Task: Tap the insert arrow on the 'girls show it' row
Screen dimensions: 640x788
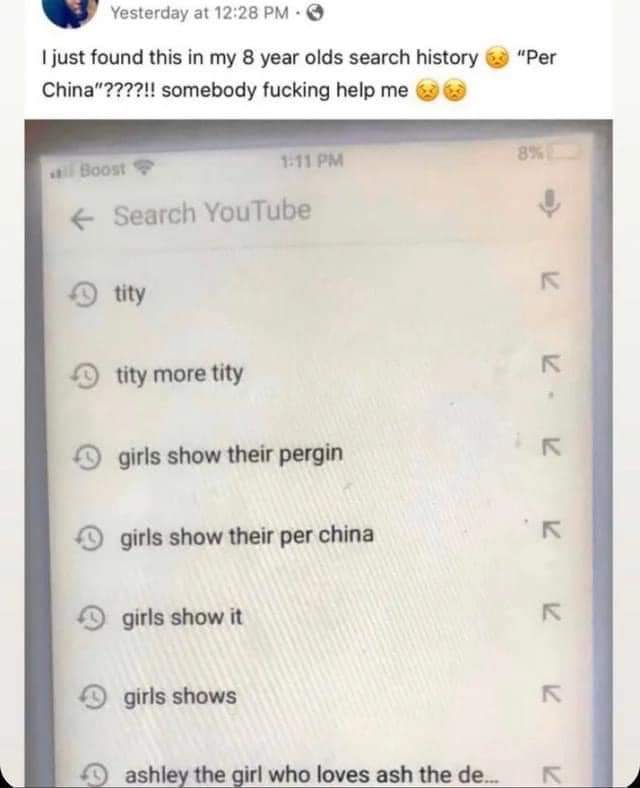Action: (x=551, y=613)
